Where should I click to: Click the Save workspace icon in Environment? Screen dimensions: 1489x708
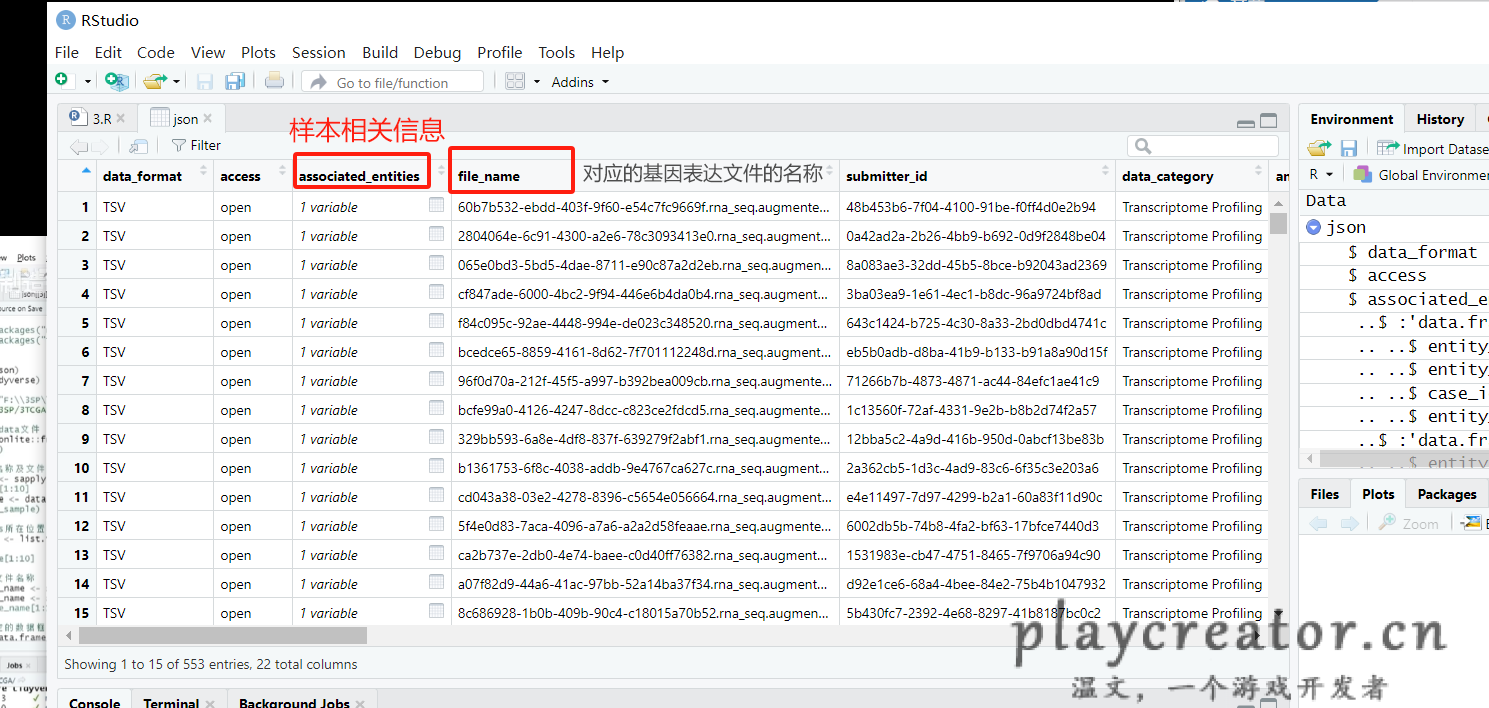(1348, 148)
